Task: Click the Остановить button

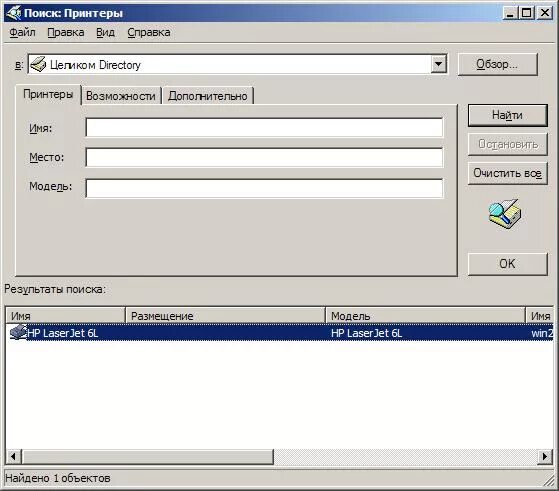Action: pyautogui.click(x=507, y=144)
